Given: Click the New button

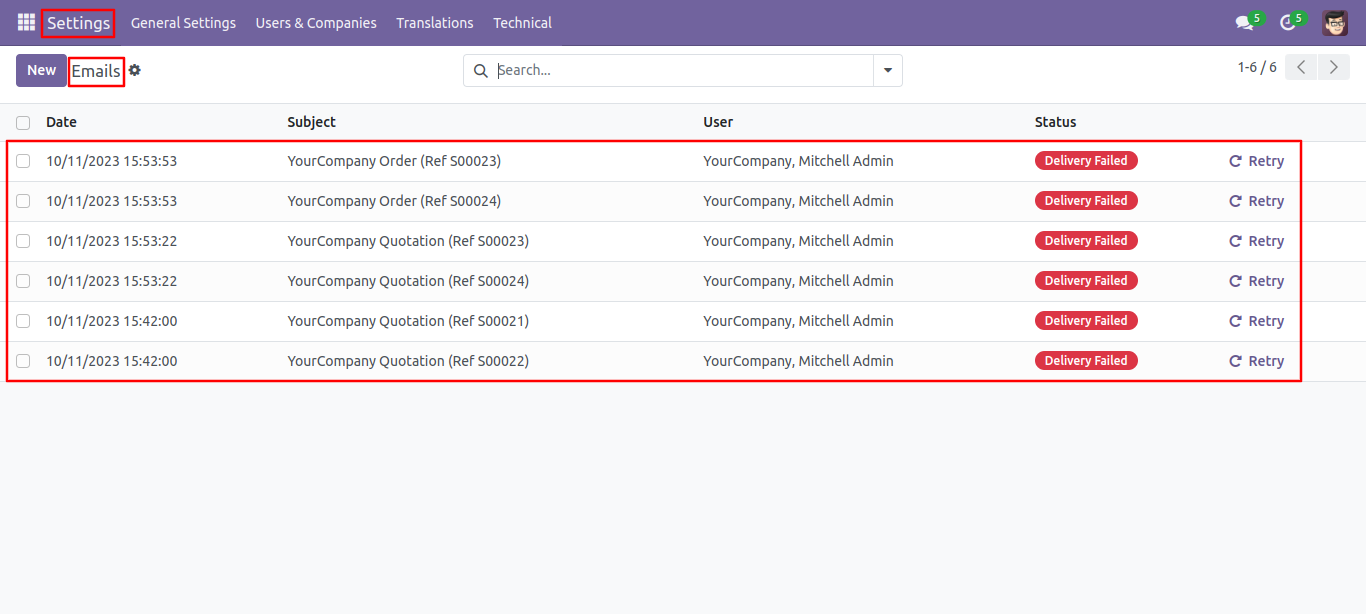Looking at the screenshot, I should 41,70.
